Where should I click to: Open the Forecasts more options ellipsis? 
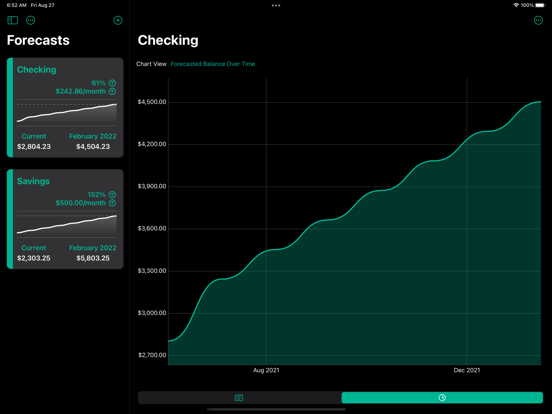(31, 20)
